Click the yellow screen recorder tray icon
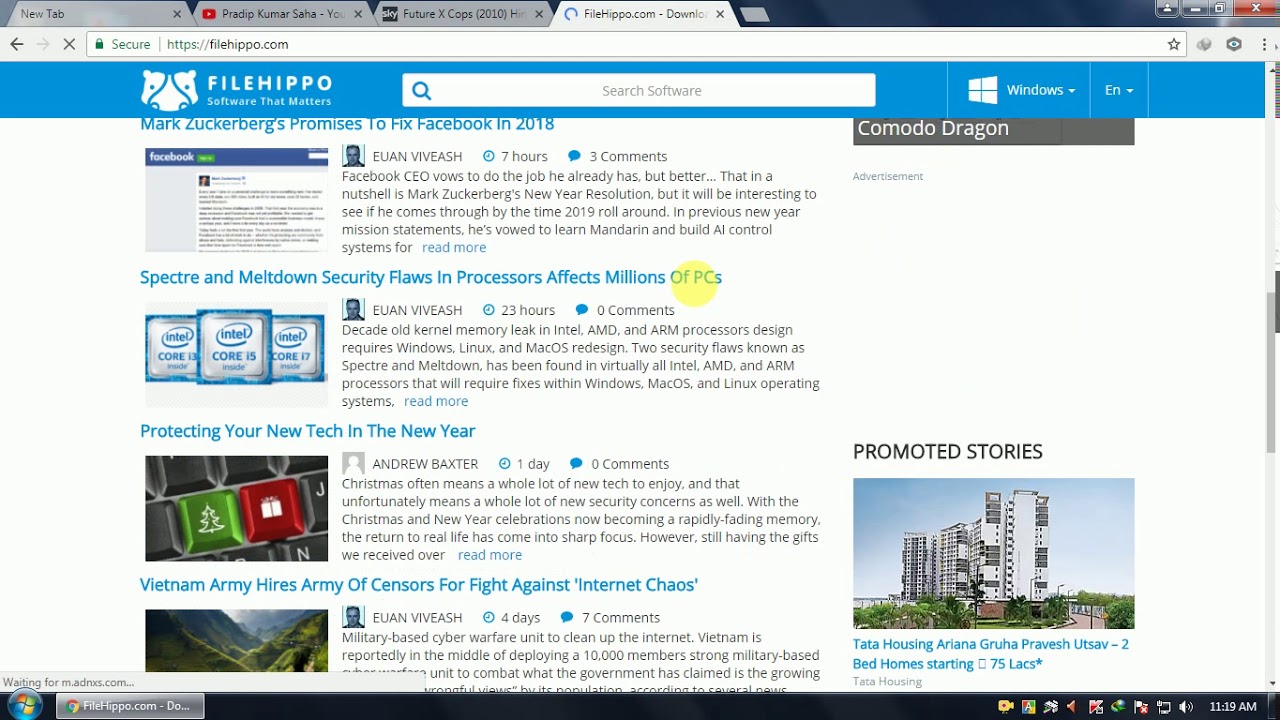1280x720 pixels. (1006, 707)
